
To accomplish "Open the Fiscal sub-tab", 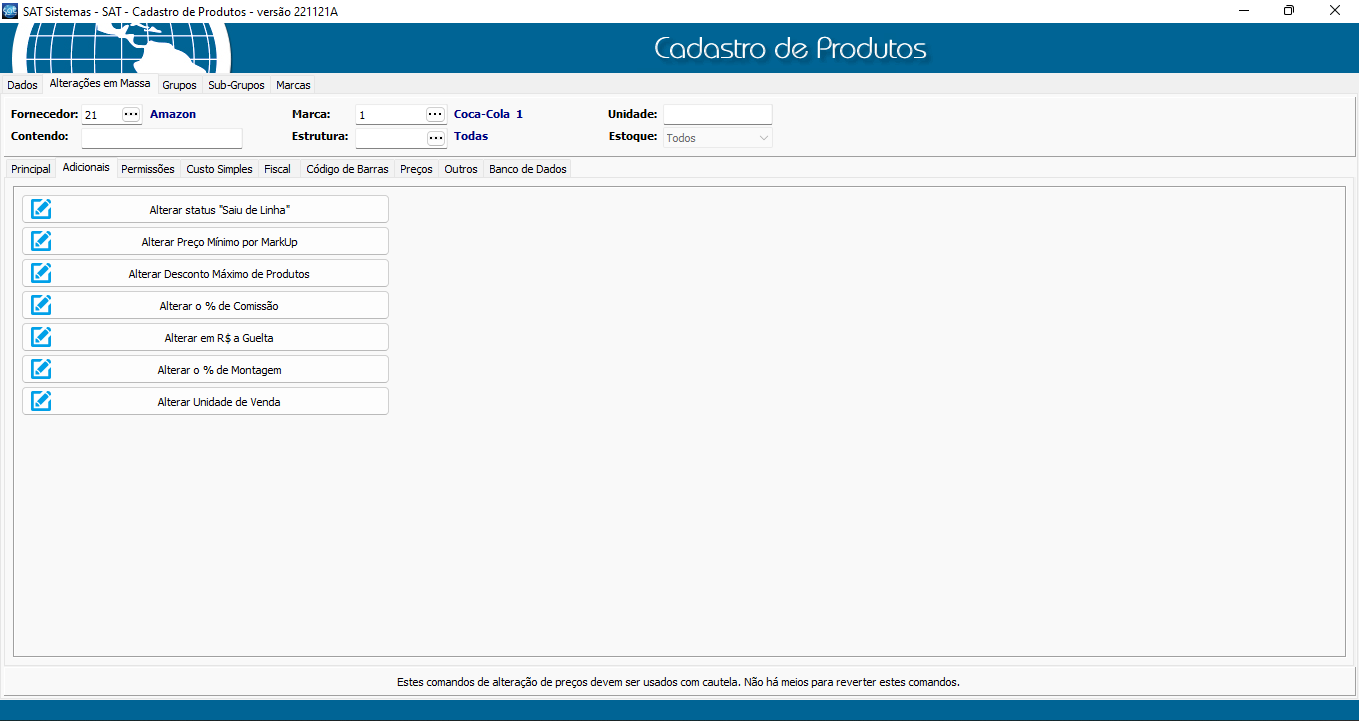I will click(x=277, y=169).
